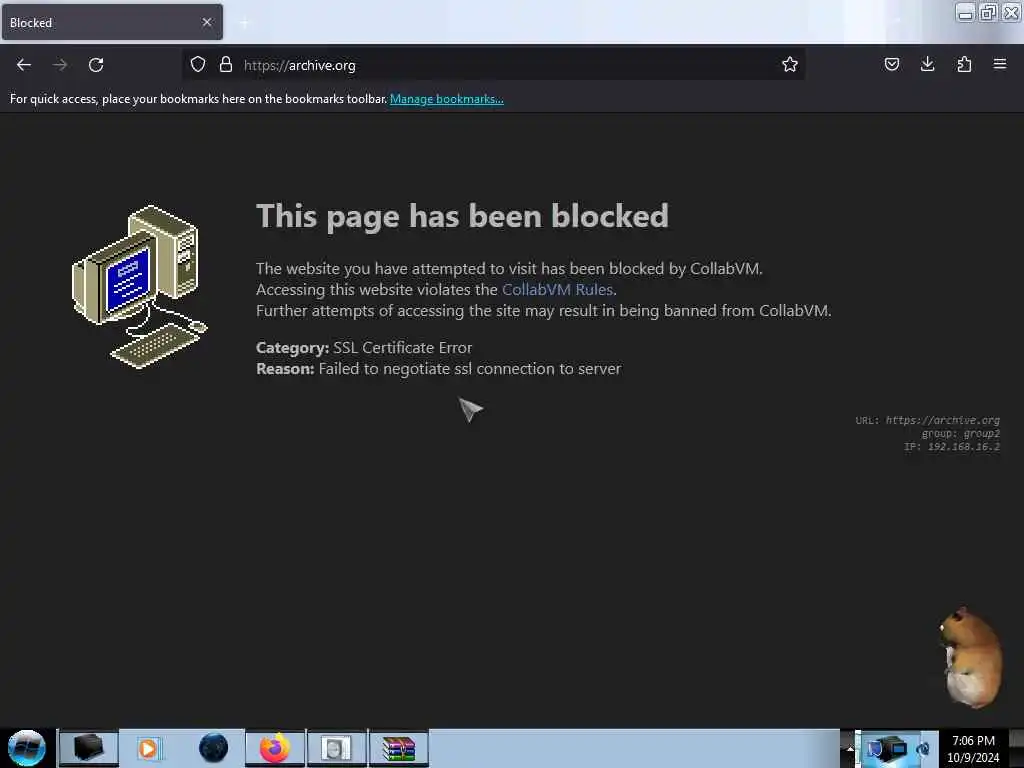Screen dimensions: 1024x768
Task: Click the 'URL: https://archive.org' debug text
Action: click(x=927, y=421)
